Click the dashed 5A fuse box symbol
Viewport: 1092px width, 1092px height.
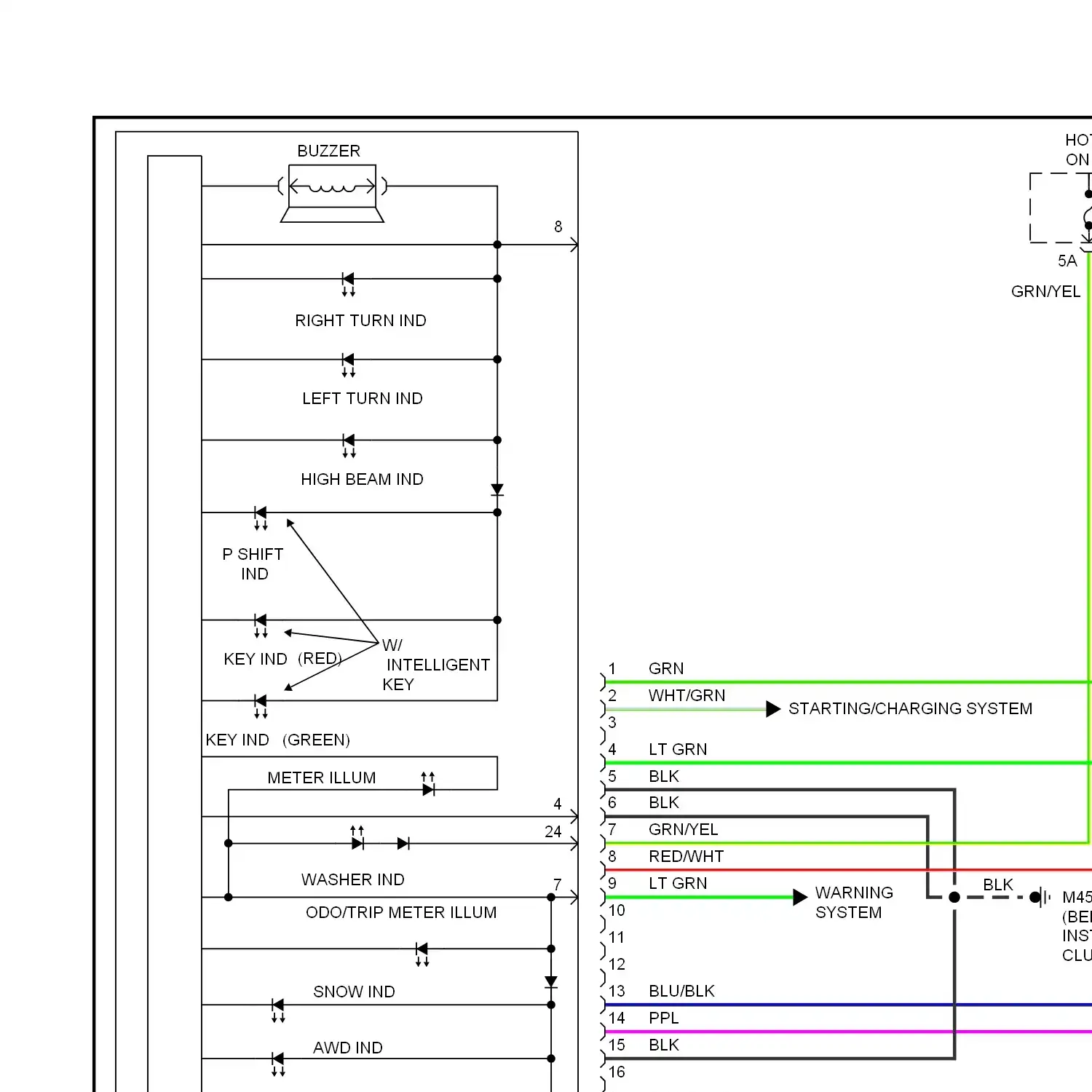1060,207
